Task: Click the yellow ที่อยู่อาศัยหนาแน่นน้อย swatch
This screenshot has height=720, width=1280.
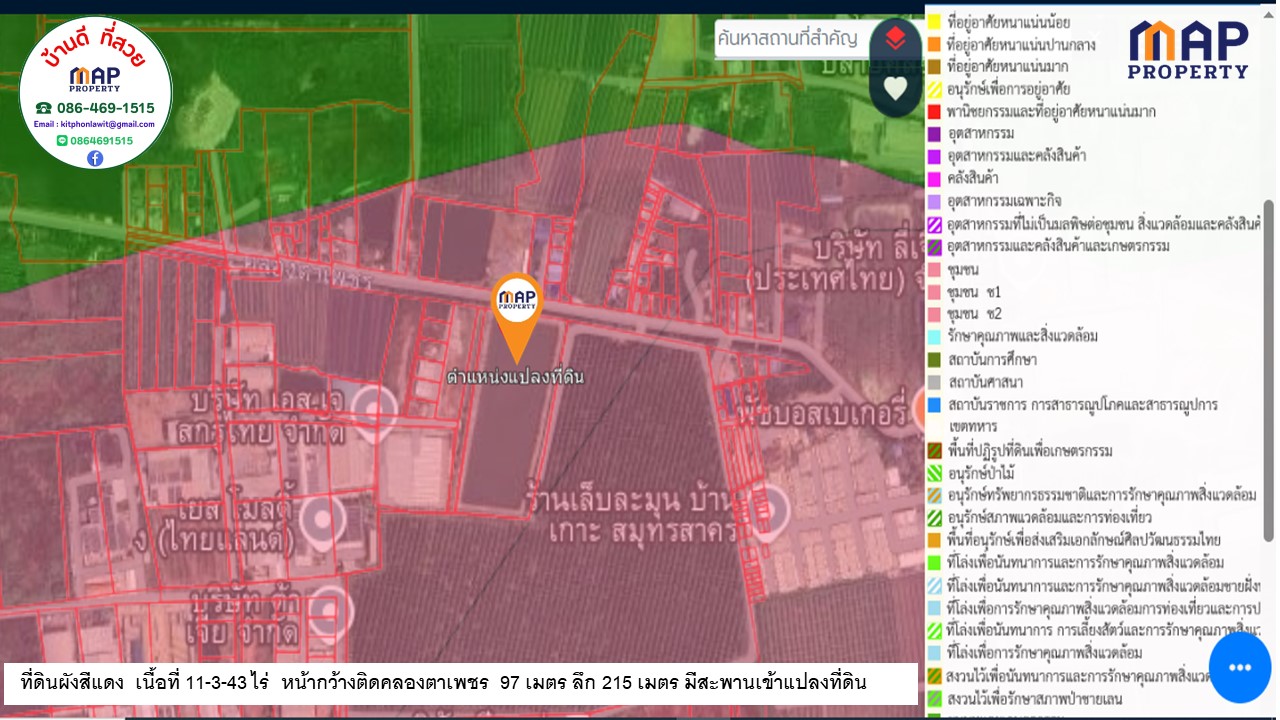Action: [x=934, y=22]
